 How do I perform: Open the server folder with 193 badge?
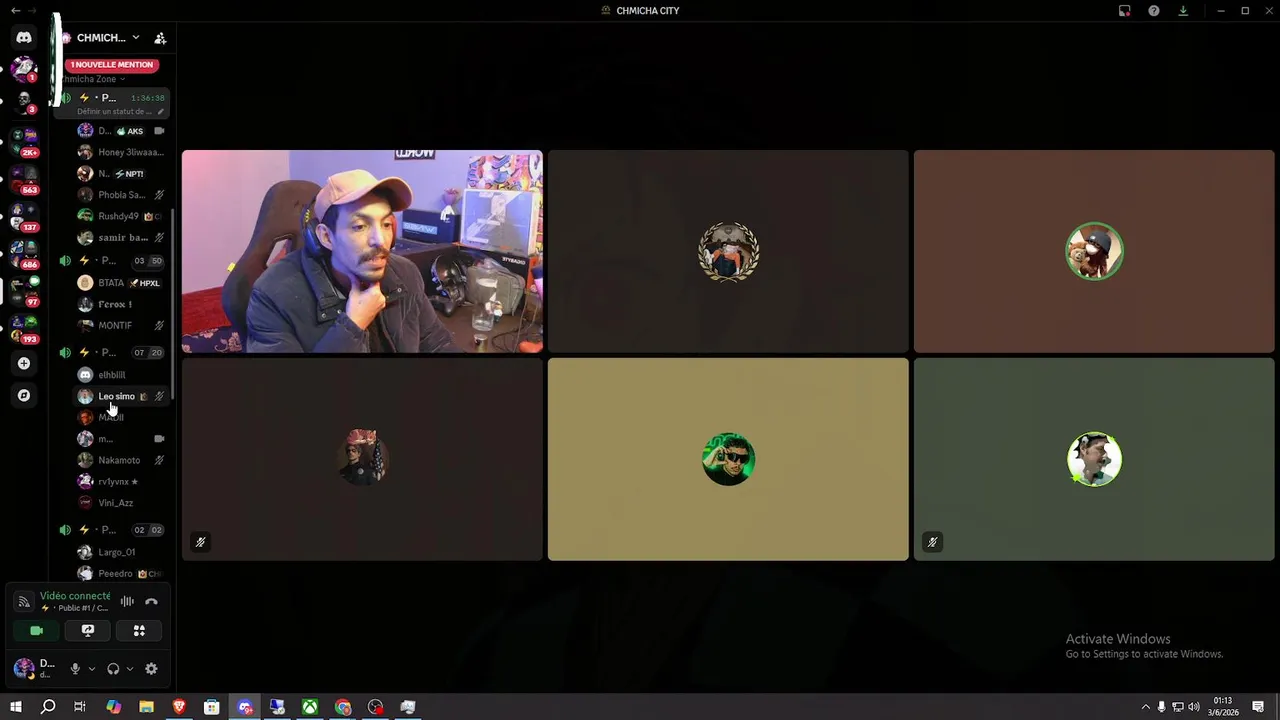coord(24,328)
